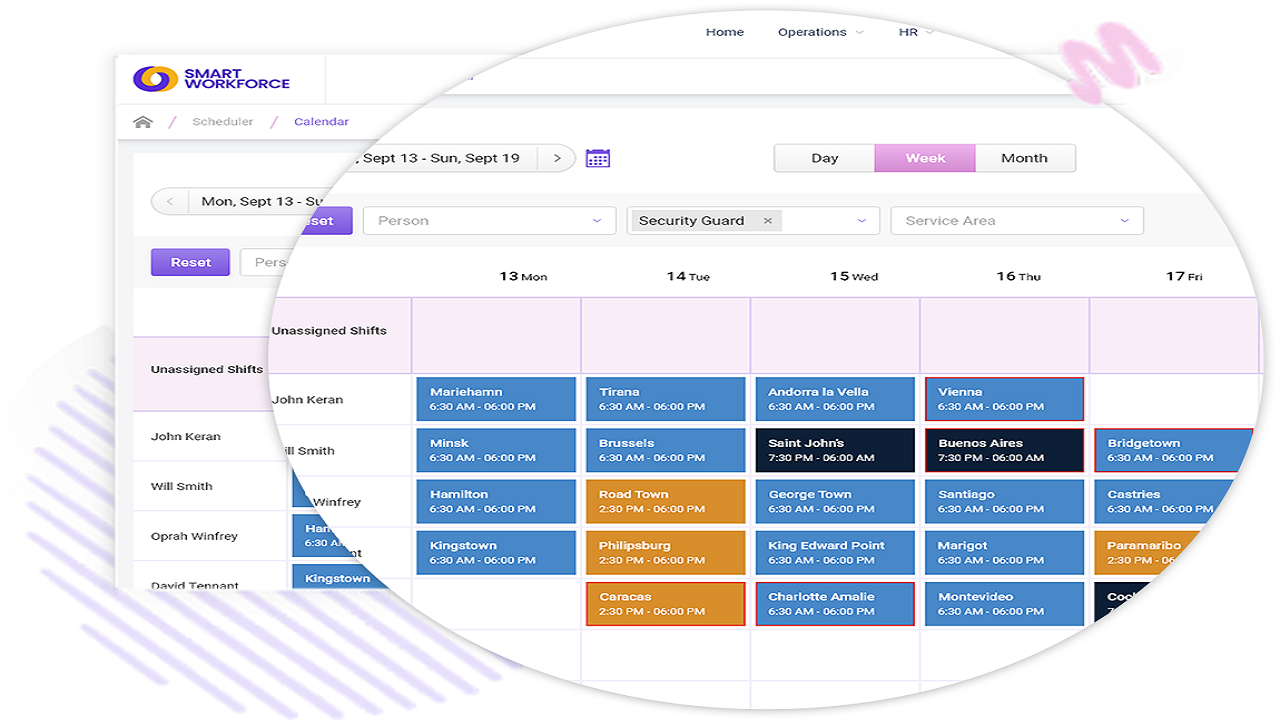
Task: Expand the Security Guard role dropdown
Action: click(x=861, y=221)
